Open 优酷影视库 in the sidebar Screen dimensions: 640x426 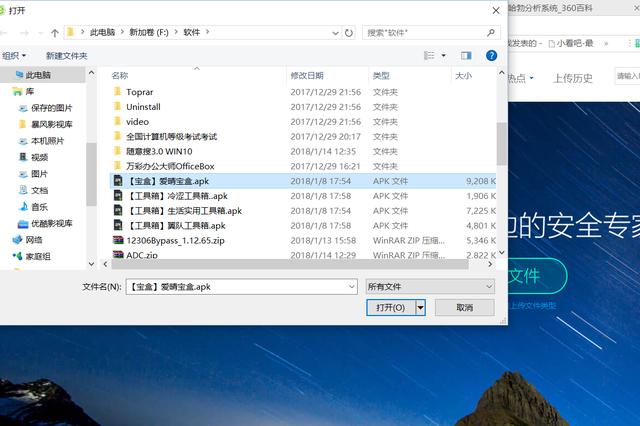46,223
